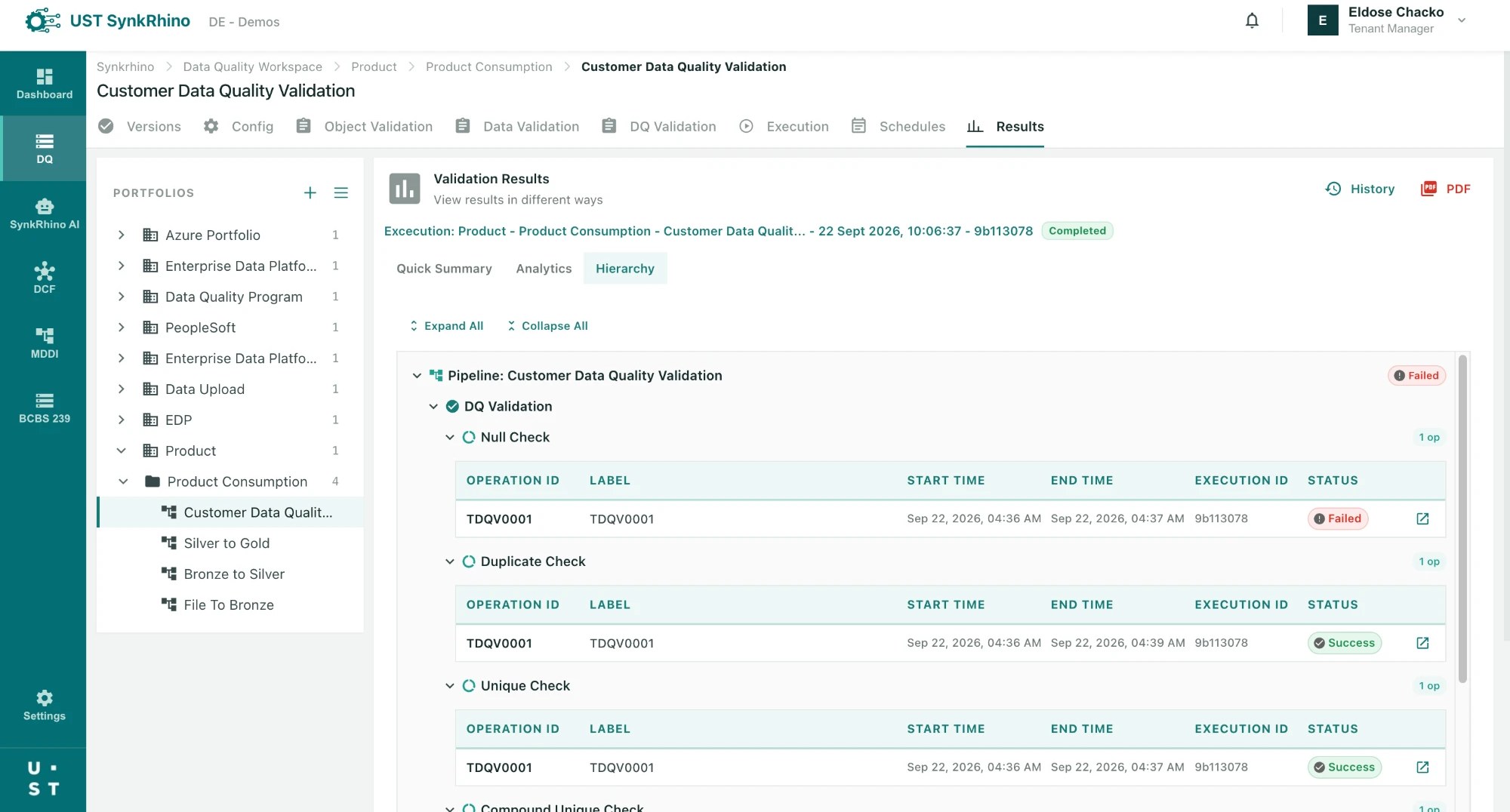Switch to Quick Summary view
Screen dimensions: 1510x812
tap(444, 269)
